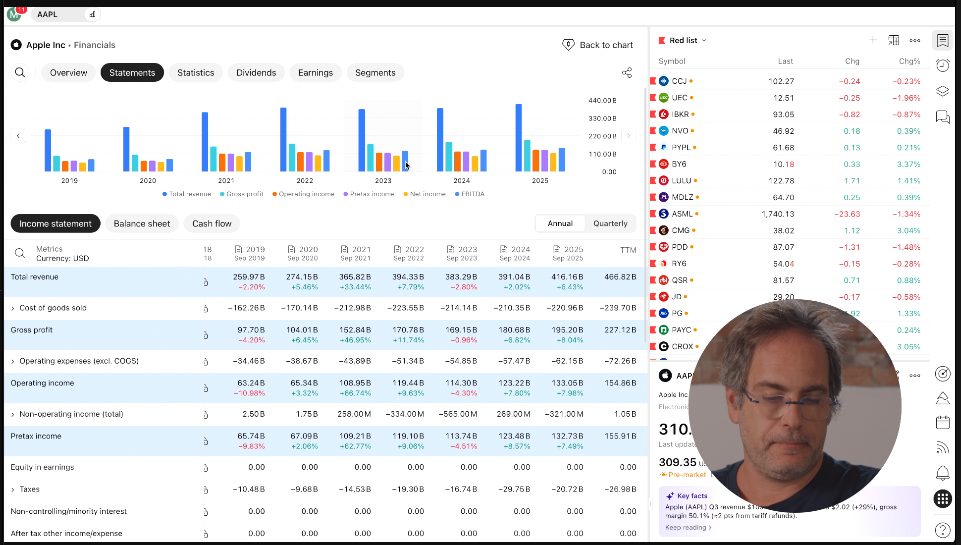Open the Dividends tab
This screenshot has height=545, width=961.
tap(256, 72)
